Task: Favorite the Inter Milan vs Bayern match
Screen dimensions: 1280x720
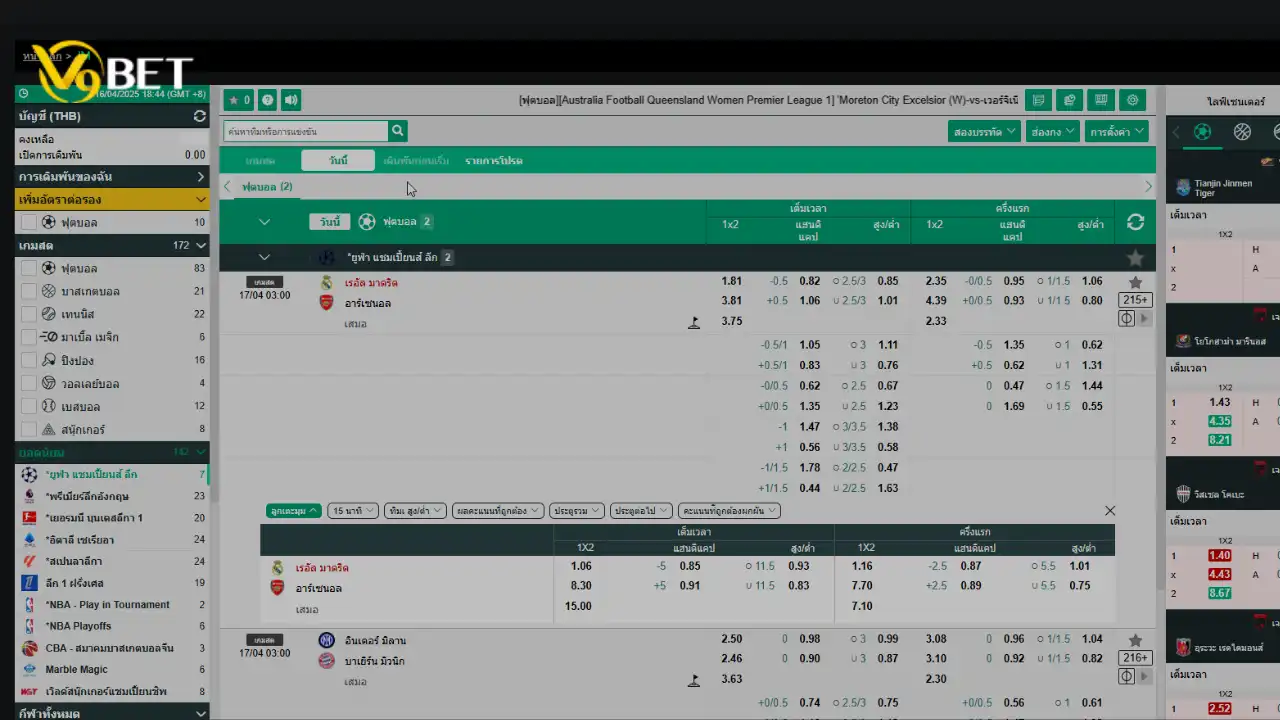Action: pos(1135,640)
